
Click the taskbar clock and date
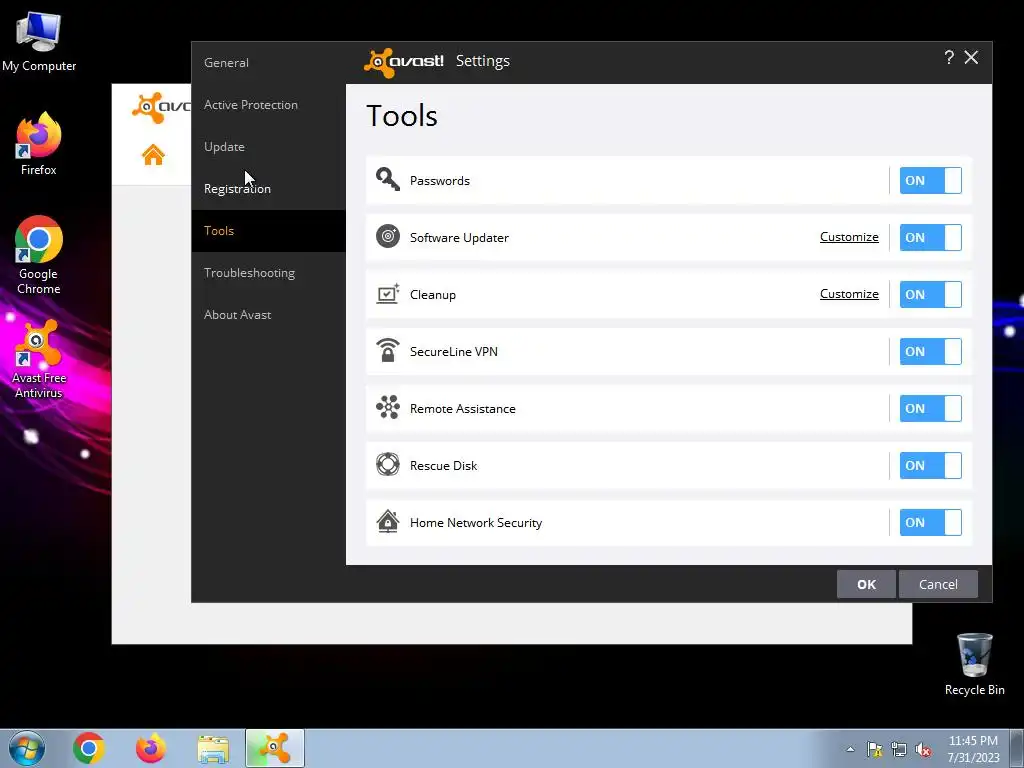(974, 749)
